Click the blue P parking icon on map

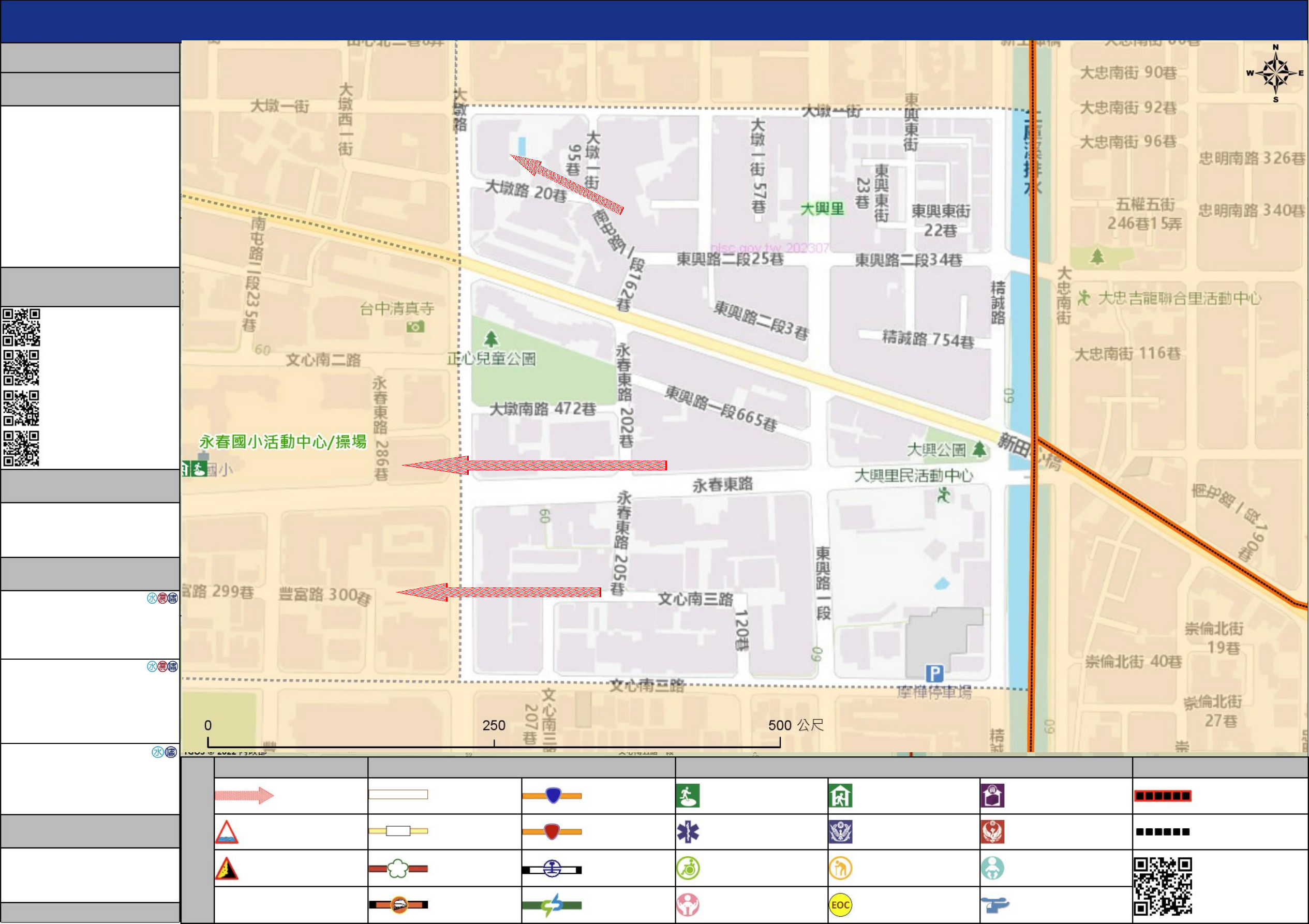pyautogui.click(x=934, y=674)
